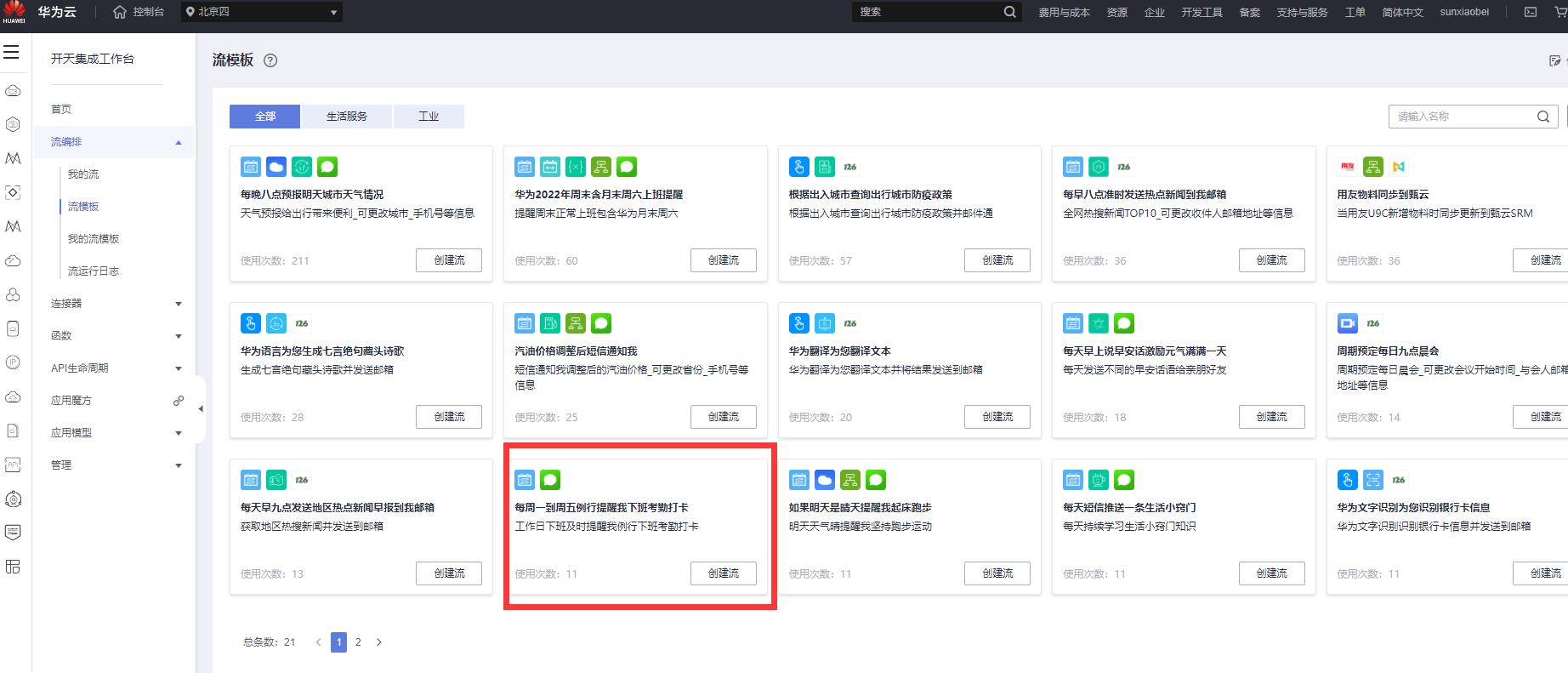
Task: Click the link icon next to 应用魔方
Action: (x=179, y=401)
